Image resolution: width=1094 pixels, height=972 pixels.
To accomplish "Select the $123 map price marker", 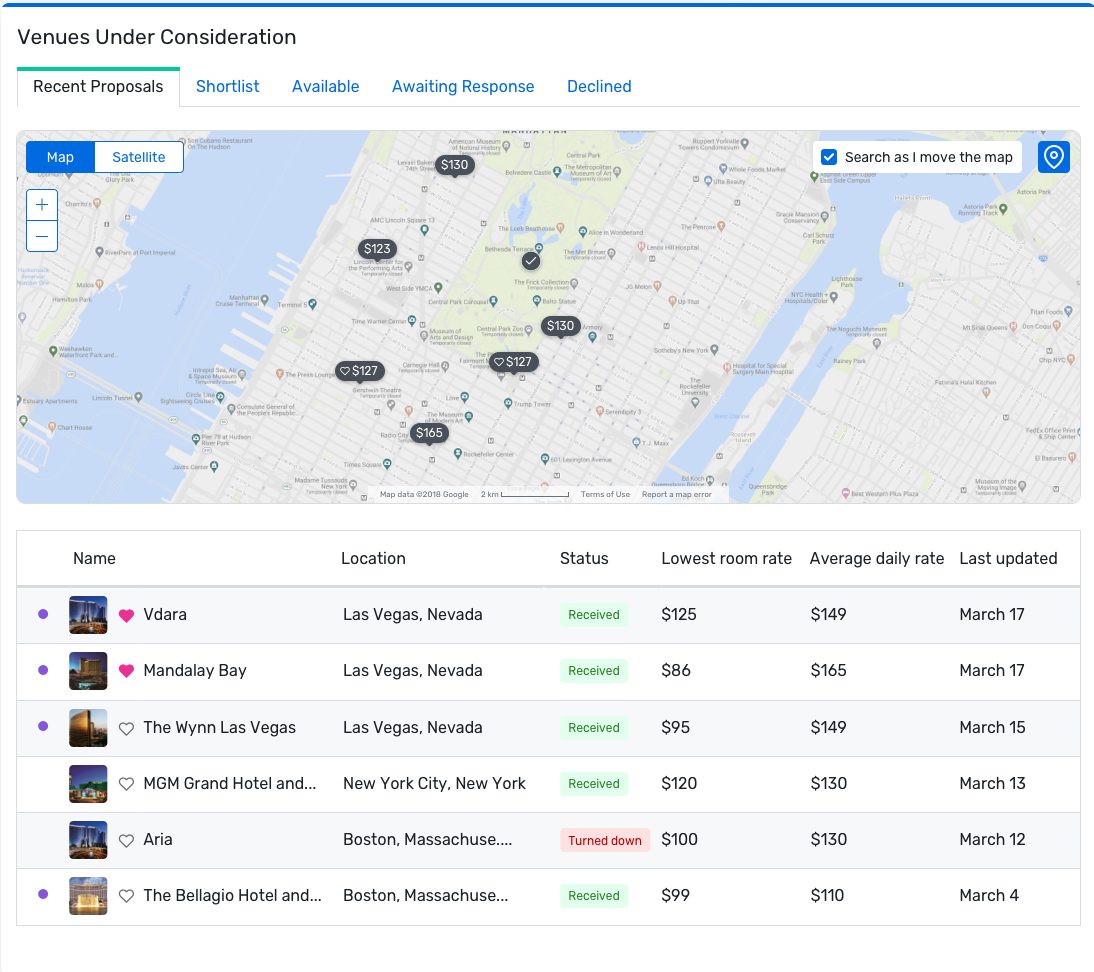I will 377,249.
